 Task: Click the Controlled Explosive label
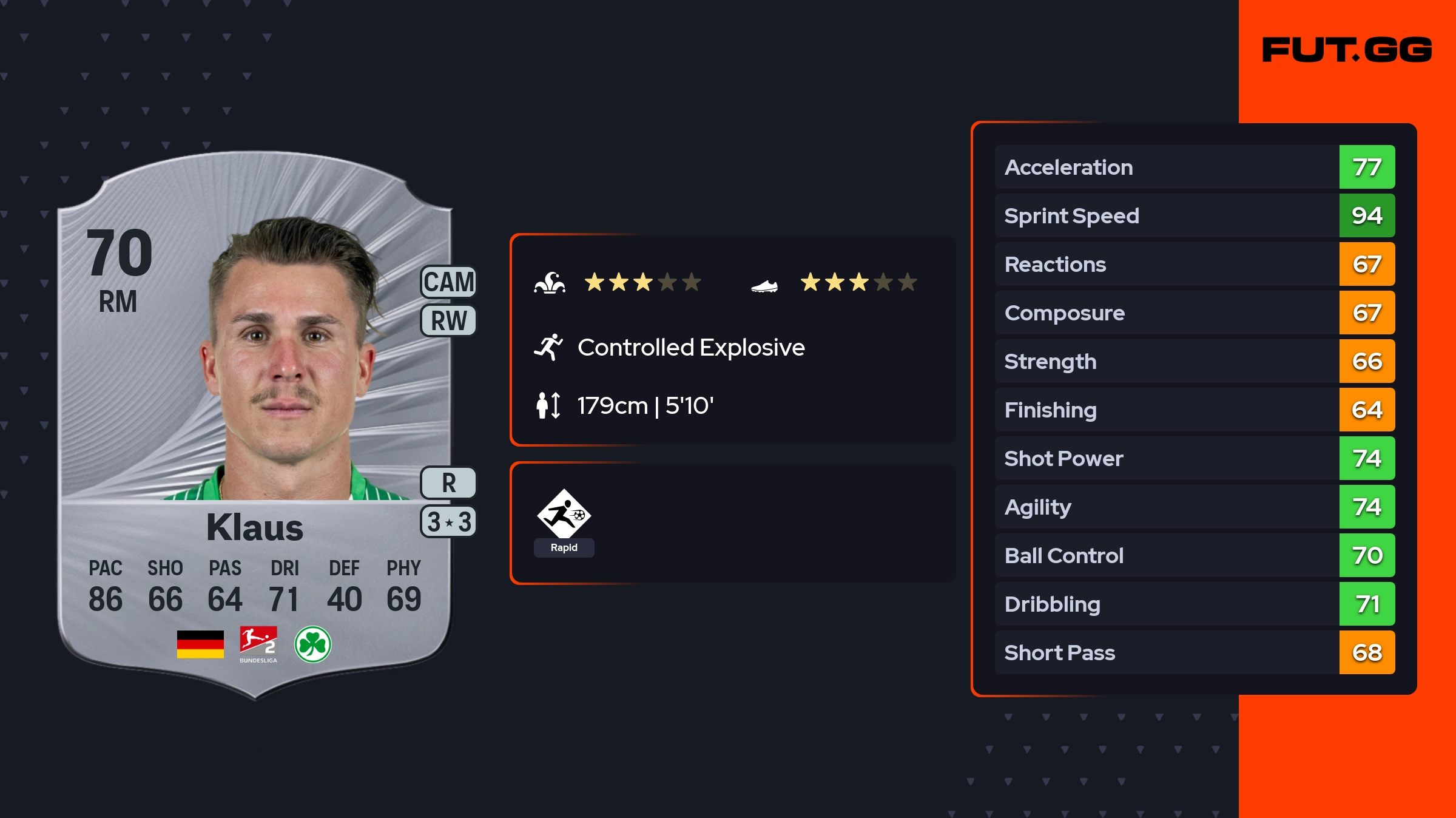[x=691, y=348]
